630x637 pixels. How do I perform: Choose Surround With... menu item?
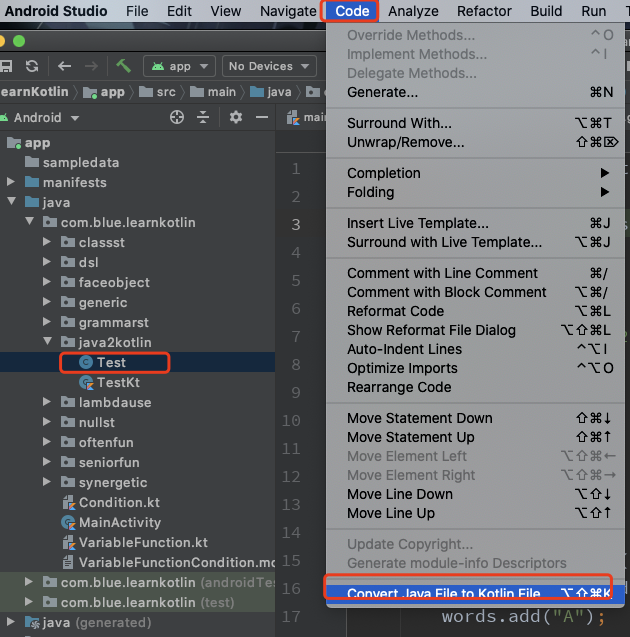[x=475, y=123]
